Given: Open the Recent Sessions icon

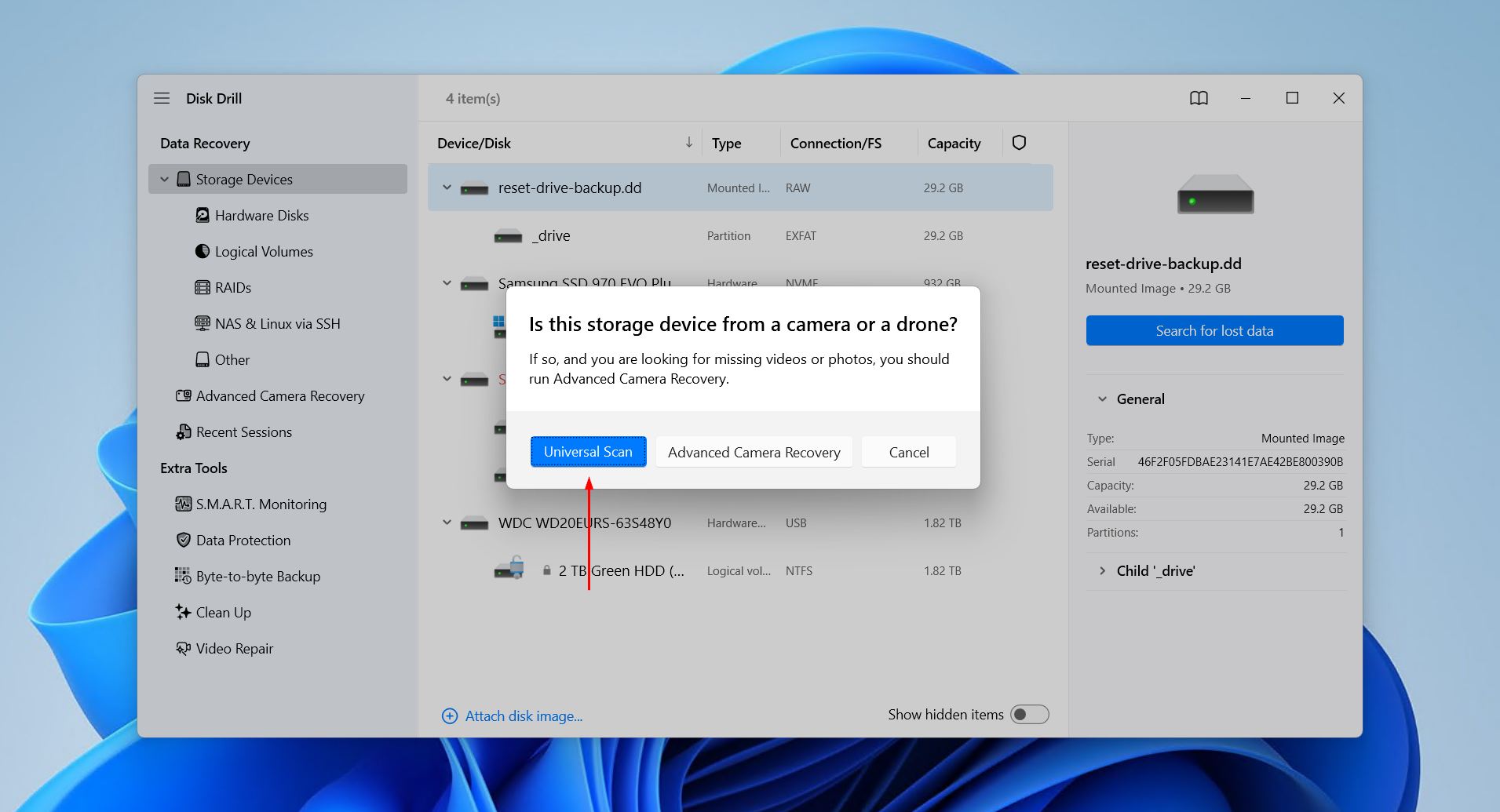Looking at the screenshot, I should click(x=184, y=431).
